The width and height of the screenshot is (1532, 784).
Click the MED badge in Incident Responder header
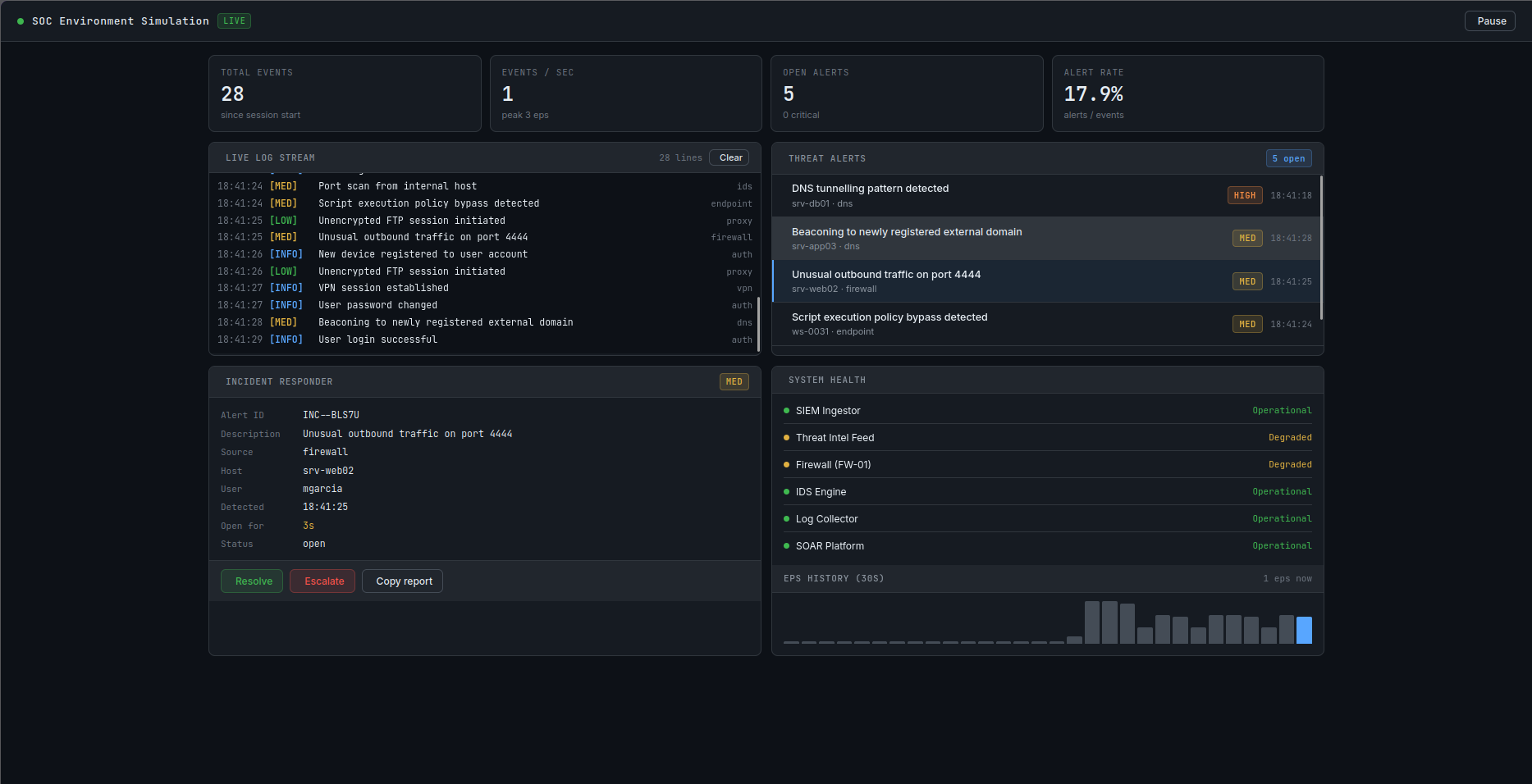[734, 381]
